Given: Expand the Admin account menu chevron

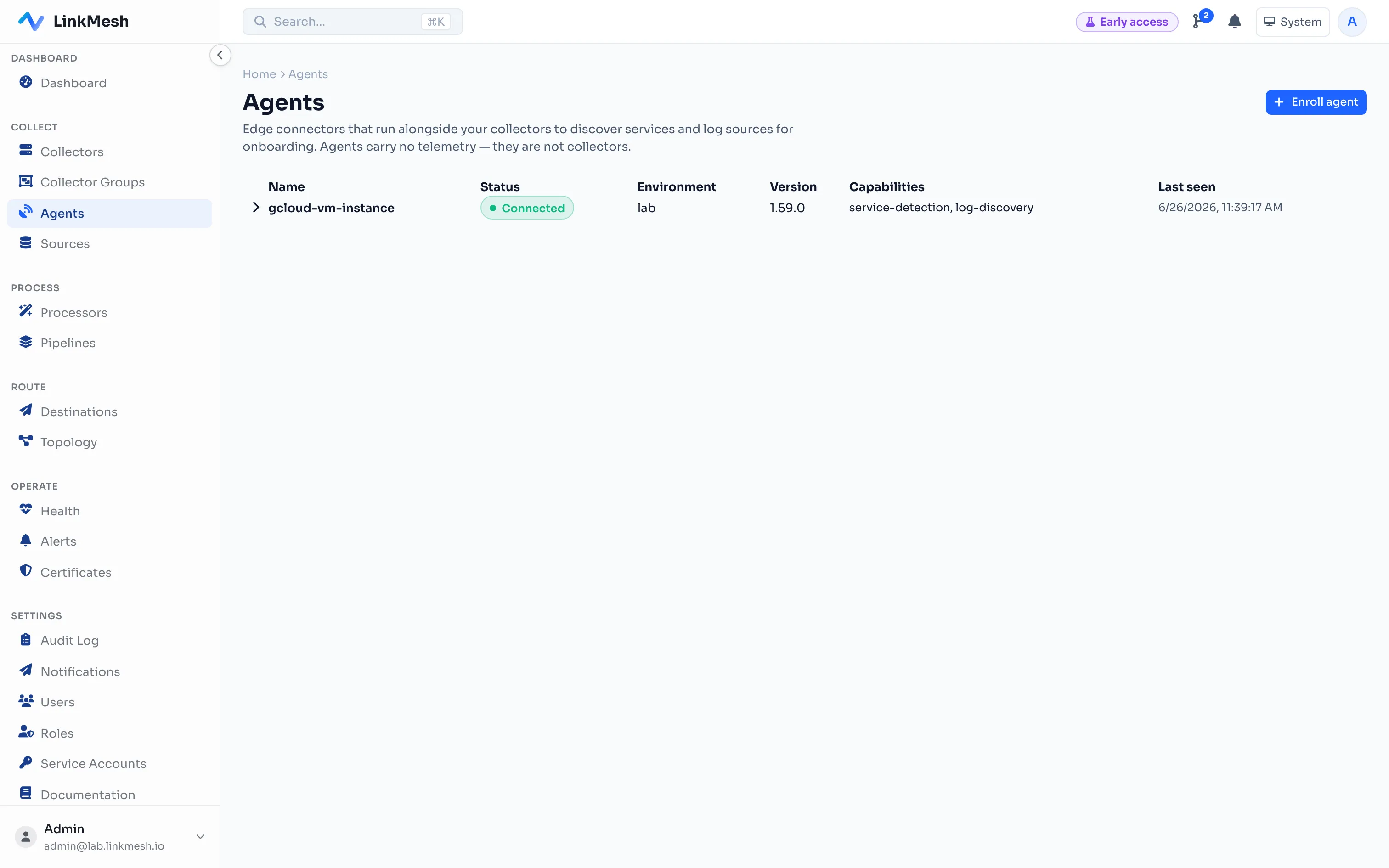Looking at the screenshot, I should (200, 836).
